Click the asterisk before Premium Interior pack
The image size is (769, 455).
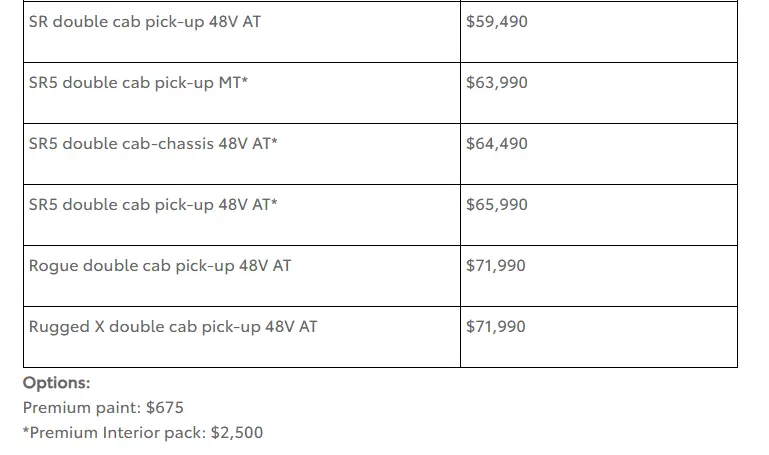pos(26,431)
